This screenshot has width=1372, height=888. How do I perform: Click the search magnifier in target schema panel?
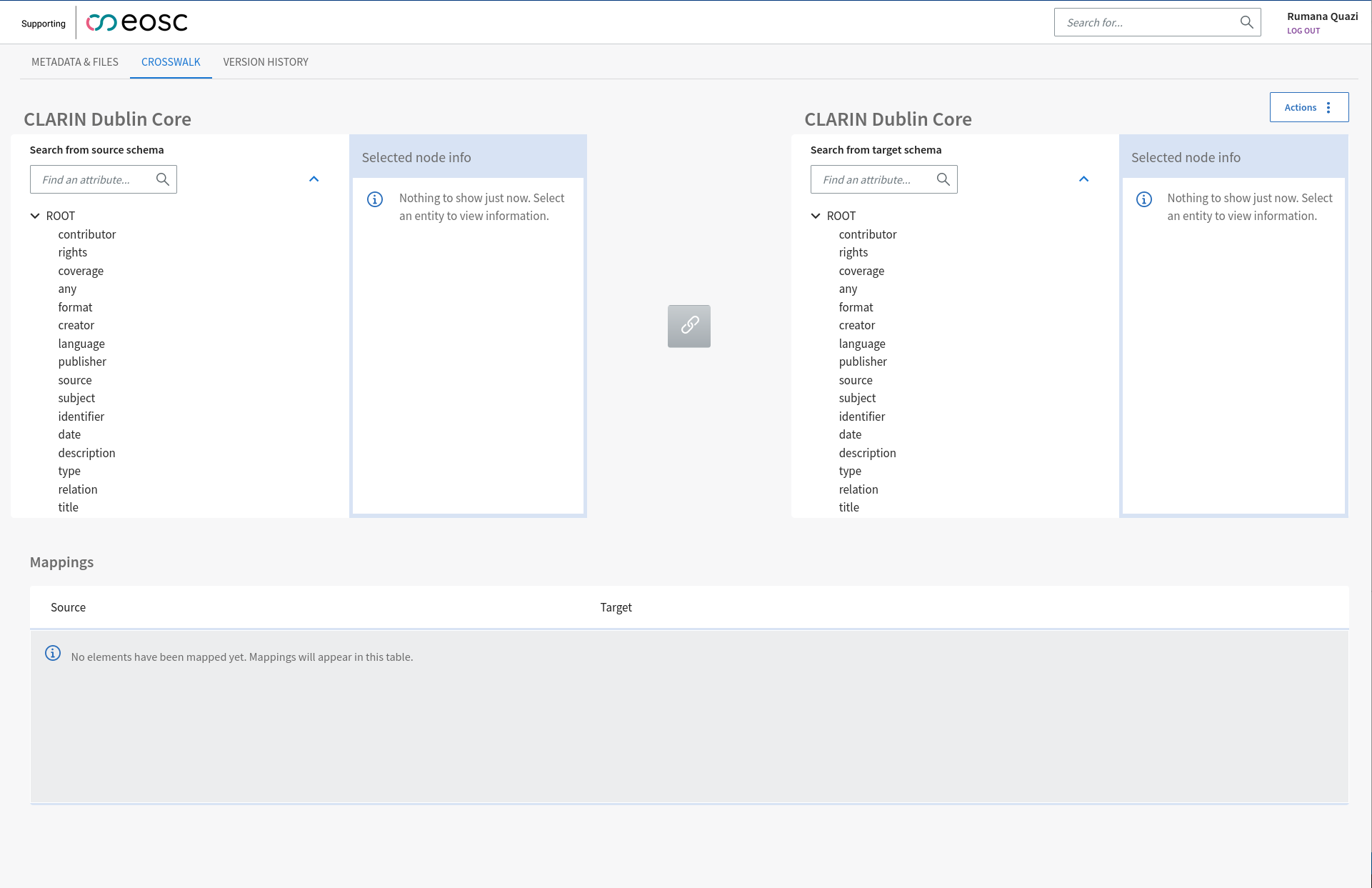pyautogui.click(x=943, y=179)
